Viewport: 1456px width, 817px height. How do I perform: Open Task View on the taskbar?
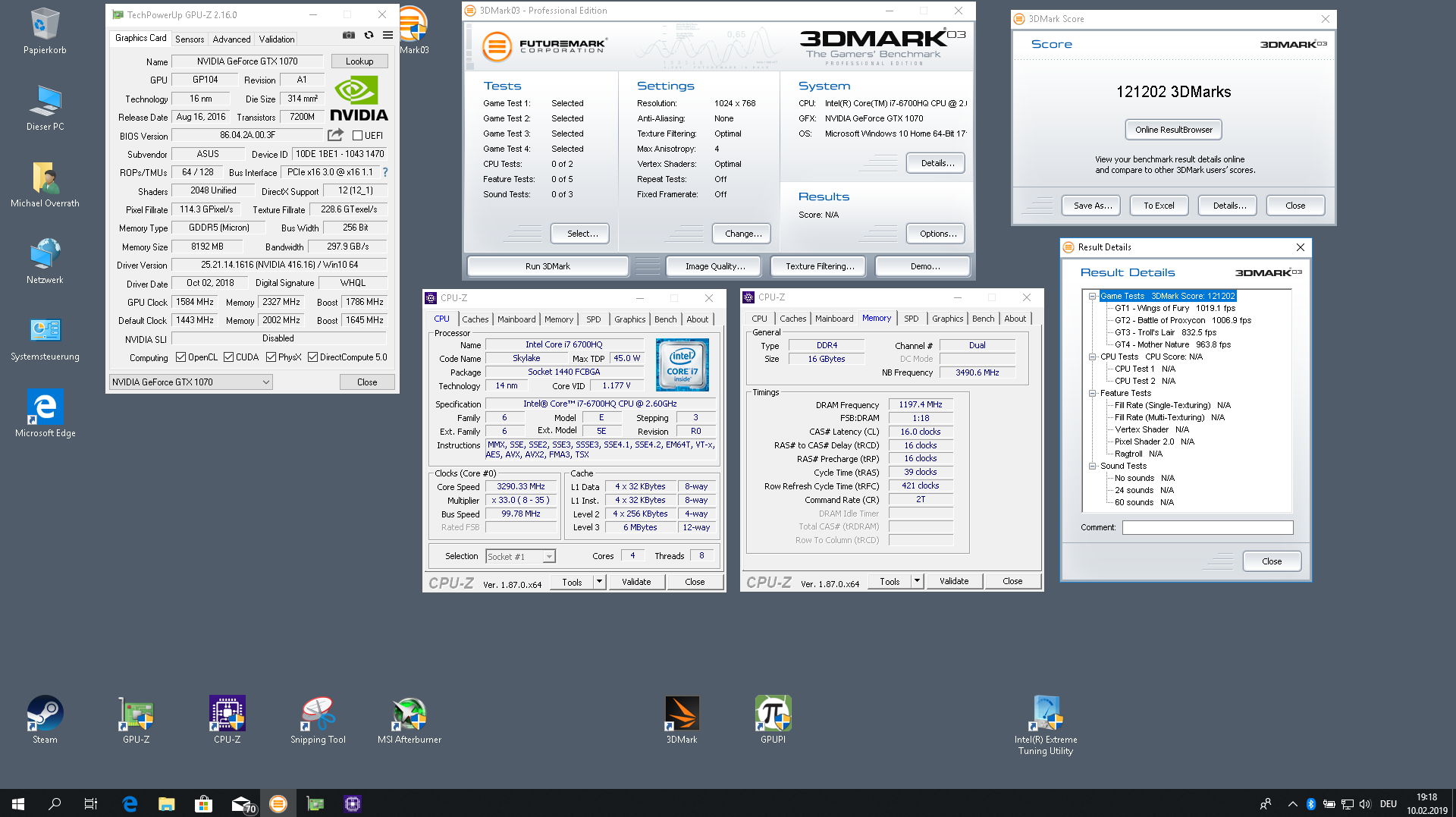click(91, 803)
